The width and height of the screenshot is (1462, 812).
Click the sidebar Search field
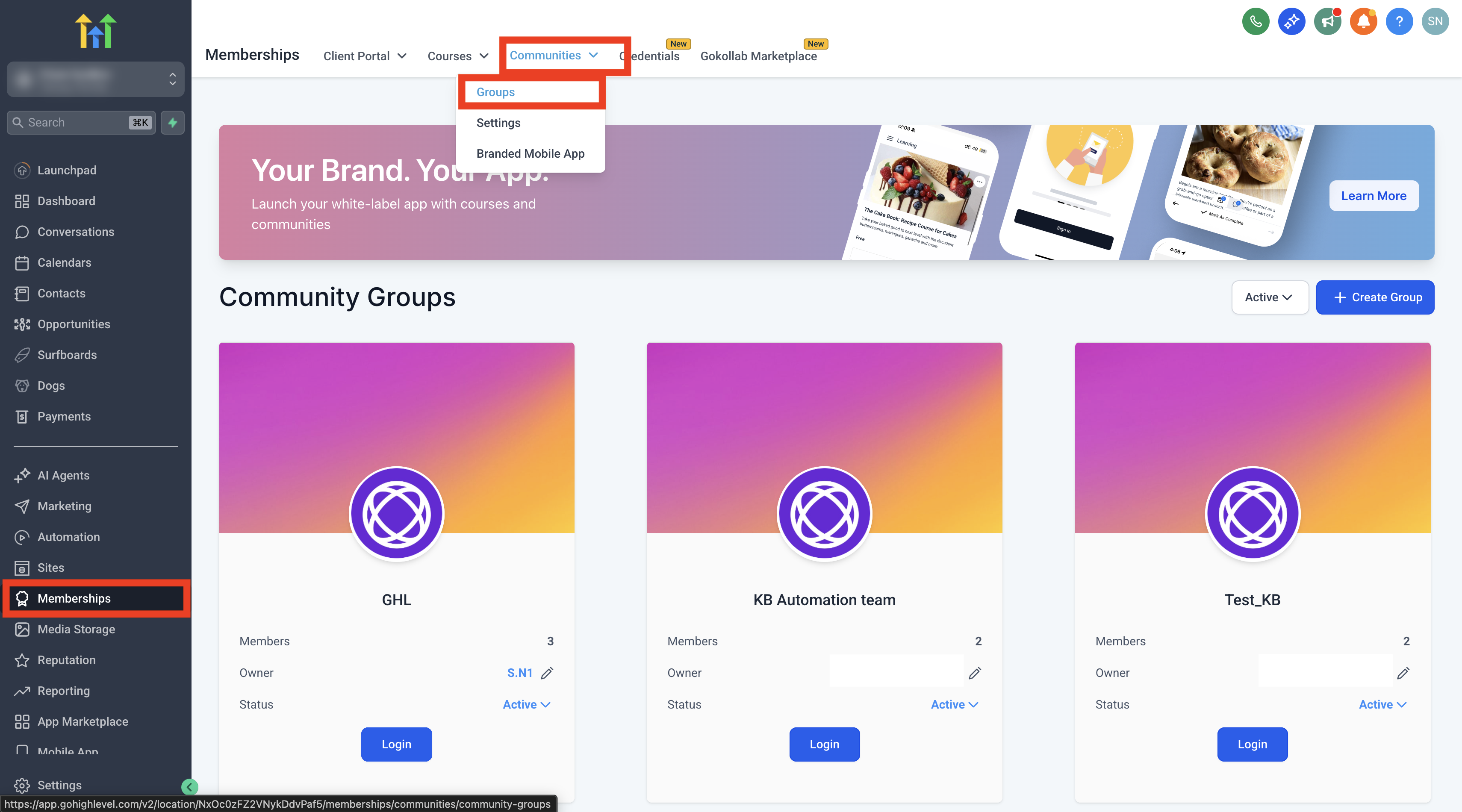pos(81,123)
